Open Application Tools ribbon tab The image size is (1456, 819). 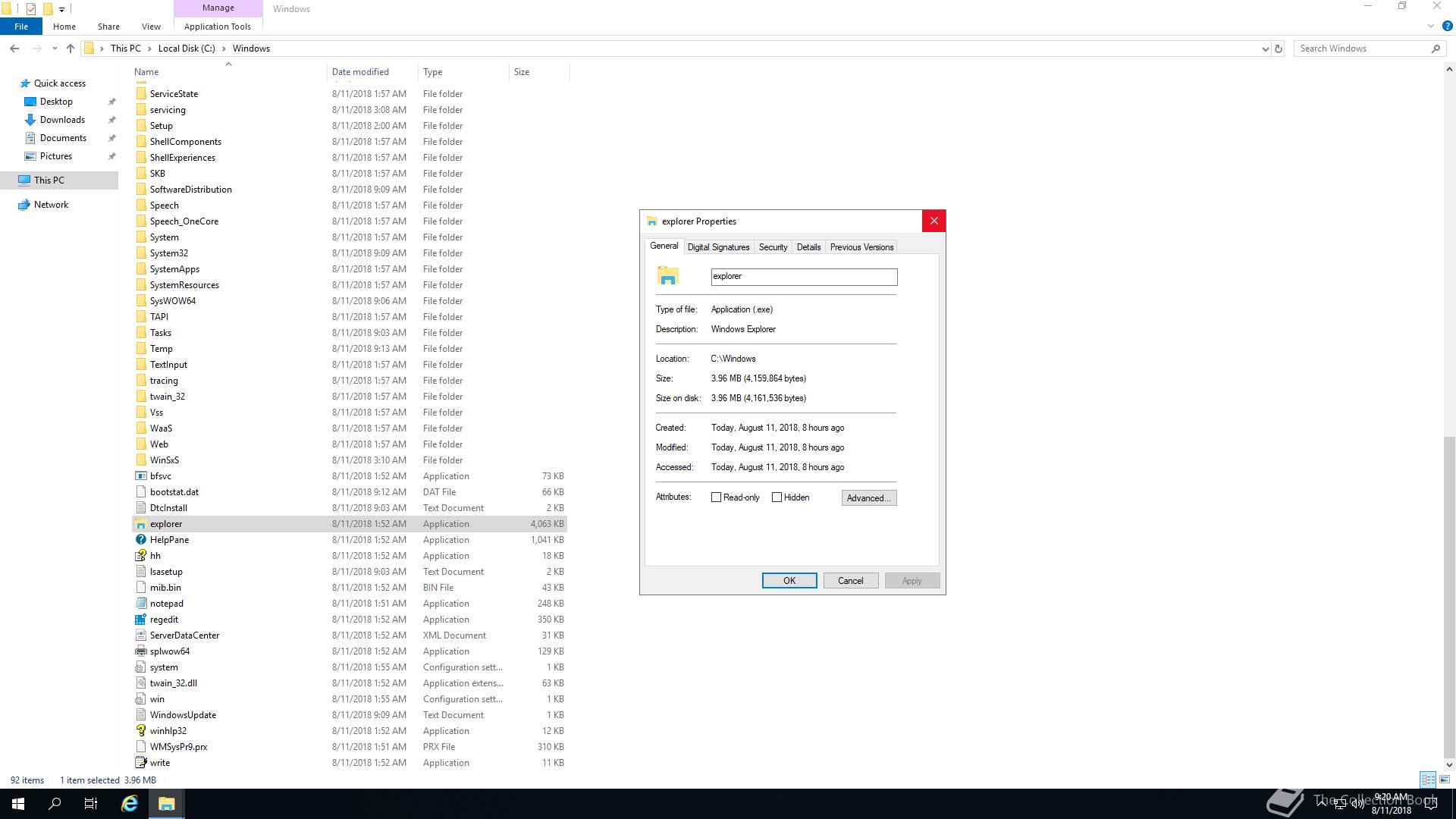pyautogui.click(x=218, y=27)
